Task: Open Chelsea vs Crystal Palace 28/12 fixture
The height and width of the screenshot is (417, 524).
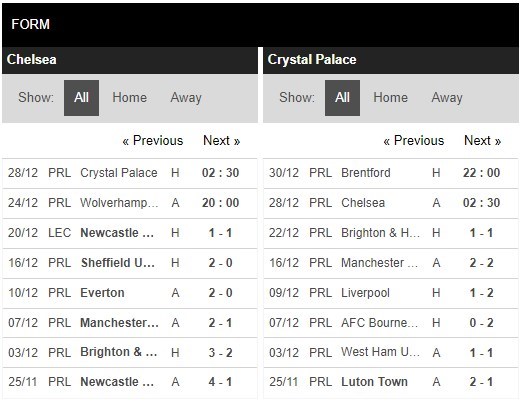Action: 130,173
